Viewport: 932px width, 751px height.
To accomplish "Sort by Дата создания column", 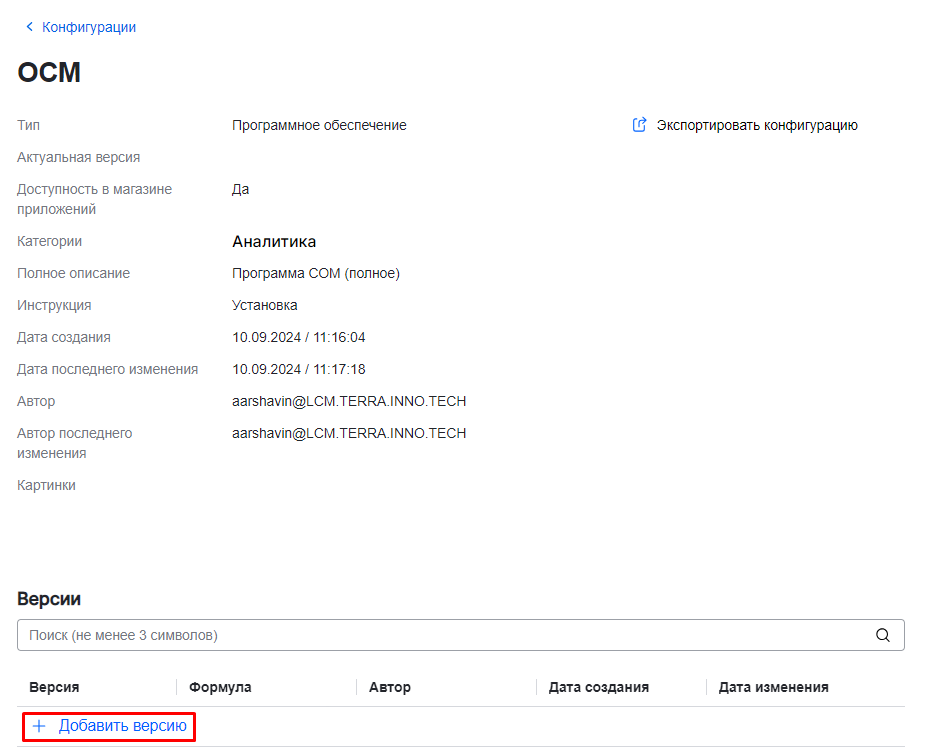I will tap(598, 687).
